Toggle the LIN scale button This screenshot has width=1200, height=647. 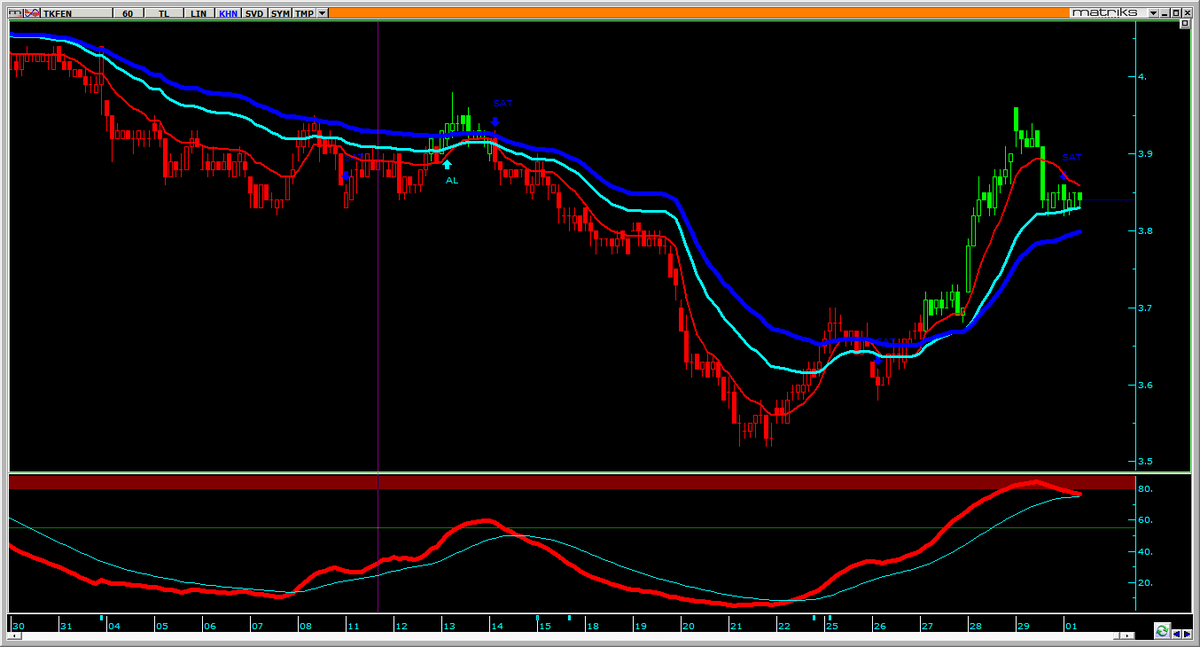coord(198,13)
